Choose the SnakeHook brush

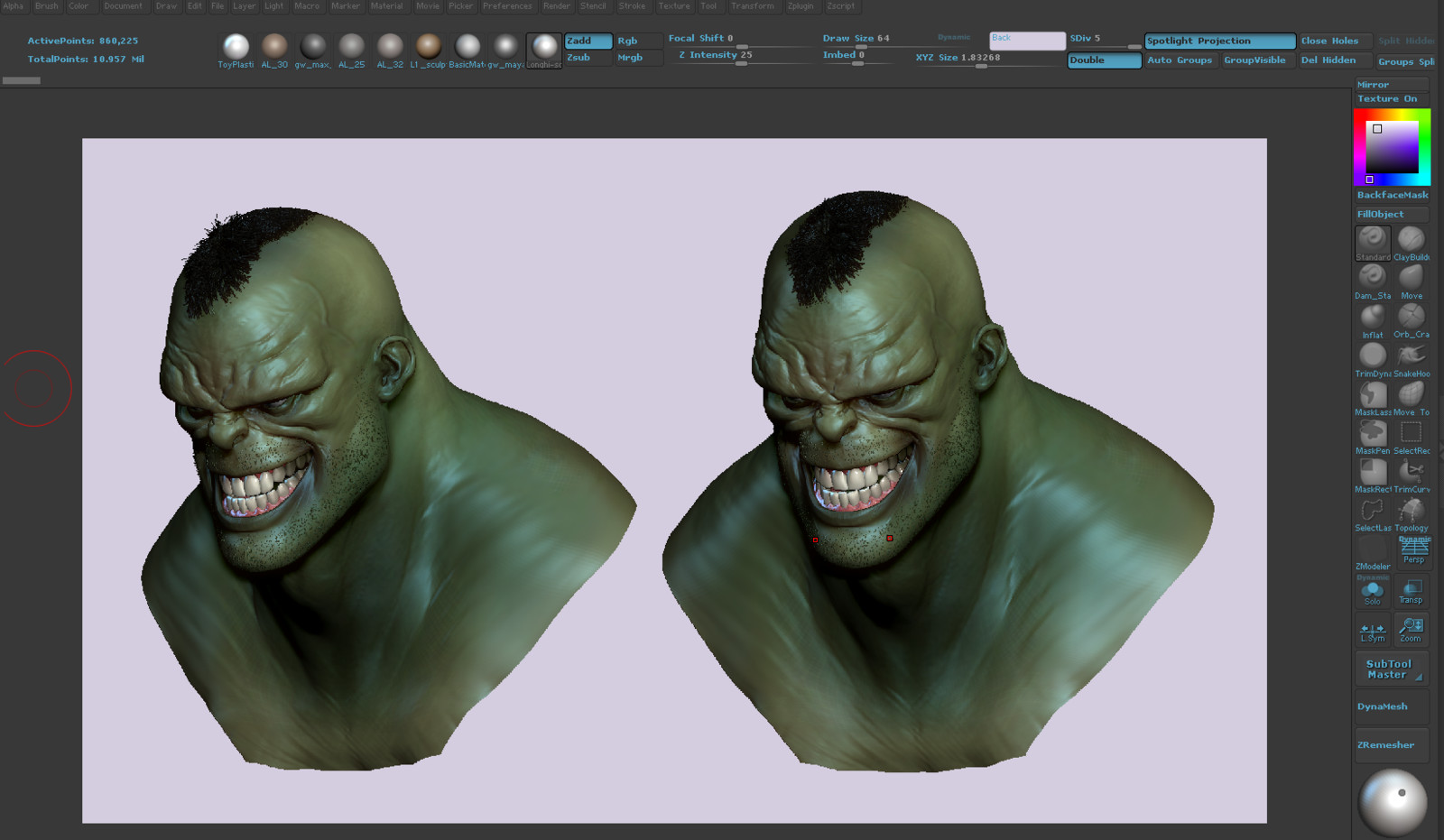pos(1411,356)
